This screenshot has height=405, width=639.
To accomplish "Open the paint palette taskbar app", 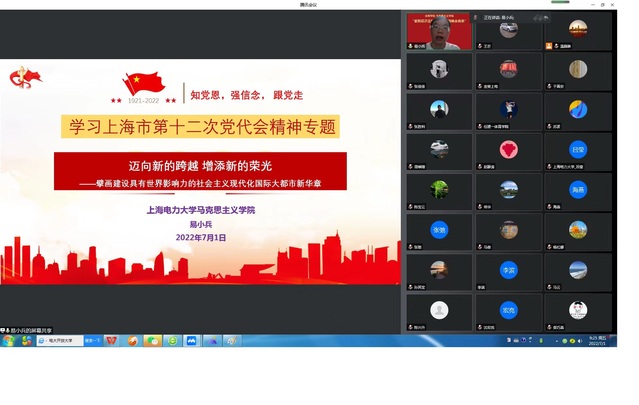I will 232,341.
